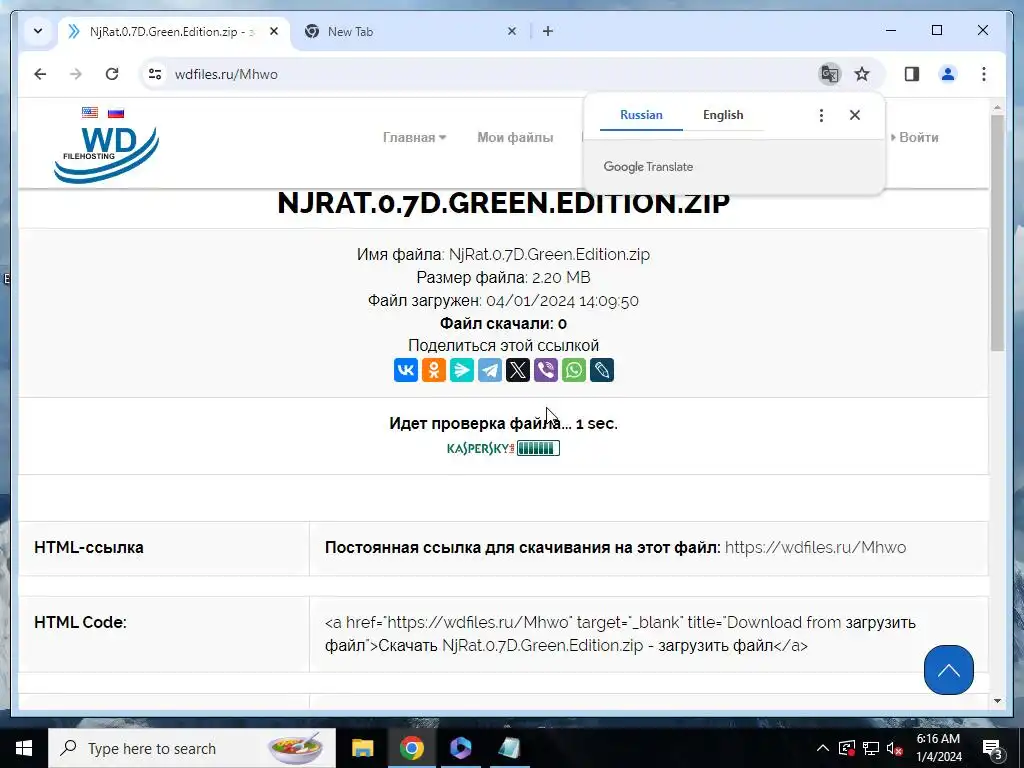
Task: Click the NJRAT.0.7D.GREEN.EDITION.ZIP page heading
Action: click(504, 202)
